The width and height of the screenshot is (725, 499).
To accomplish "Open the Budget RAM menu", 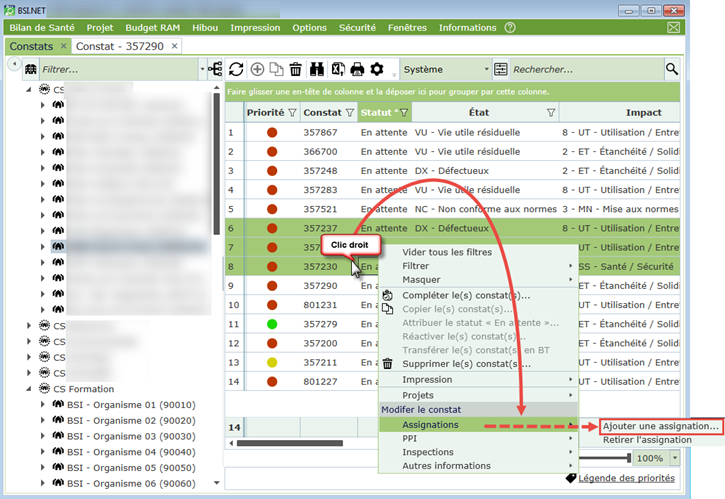I will click(x=153, y=28).
